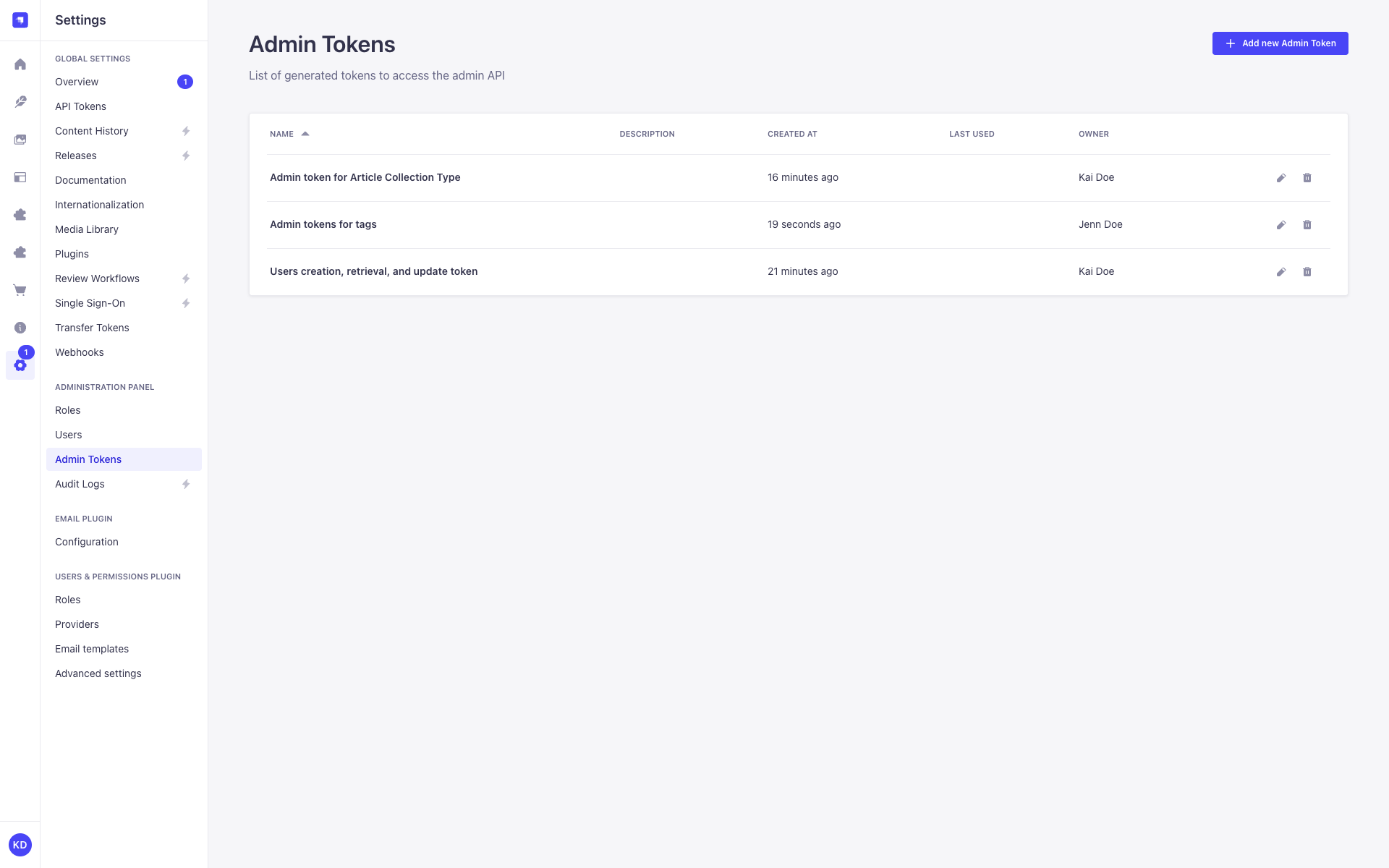
Task: Click the info icon in the sidebar
Action: point(20,327)
